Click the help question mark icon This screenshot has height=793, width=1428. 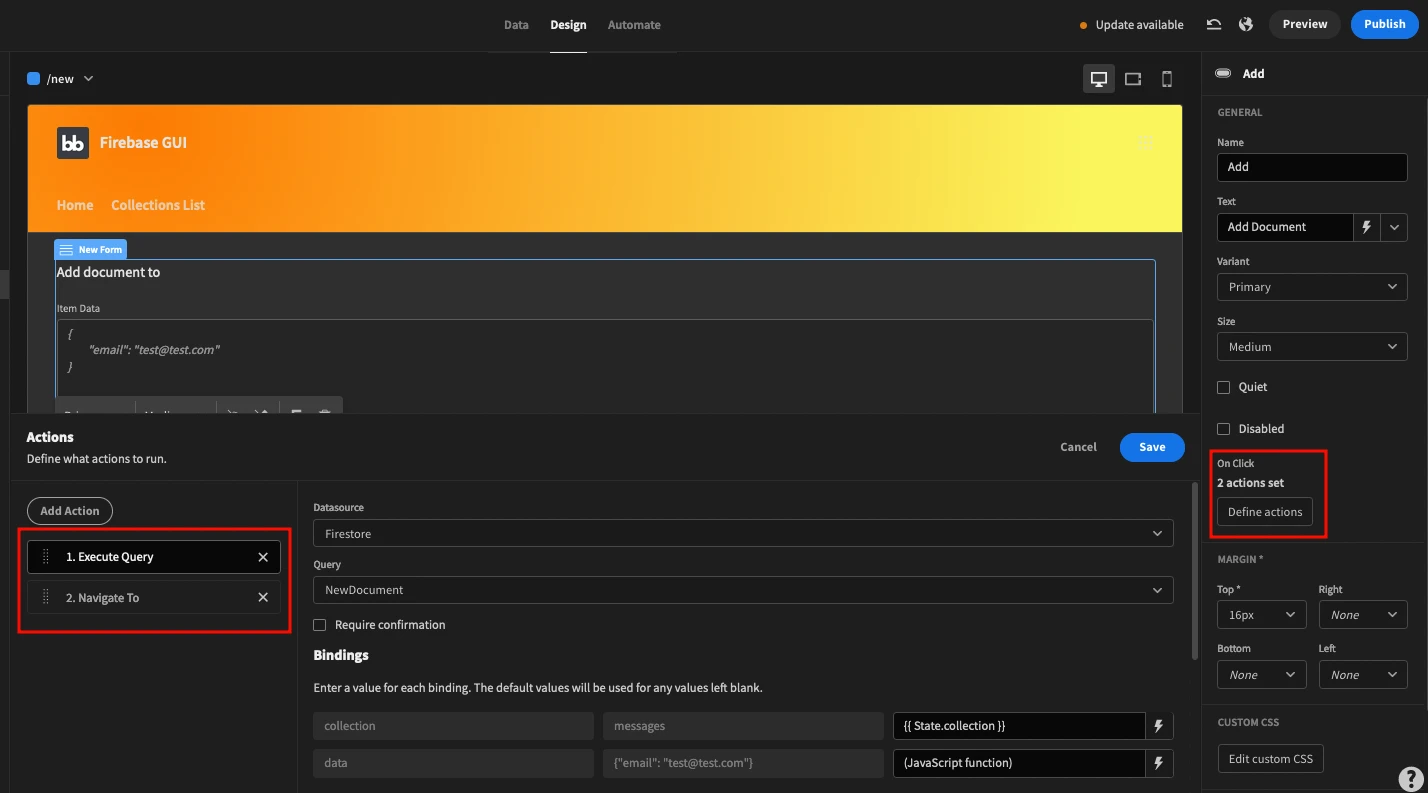click(1410, 777)
